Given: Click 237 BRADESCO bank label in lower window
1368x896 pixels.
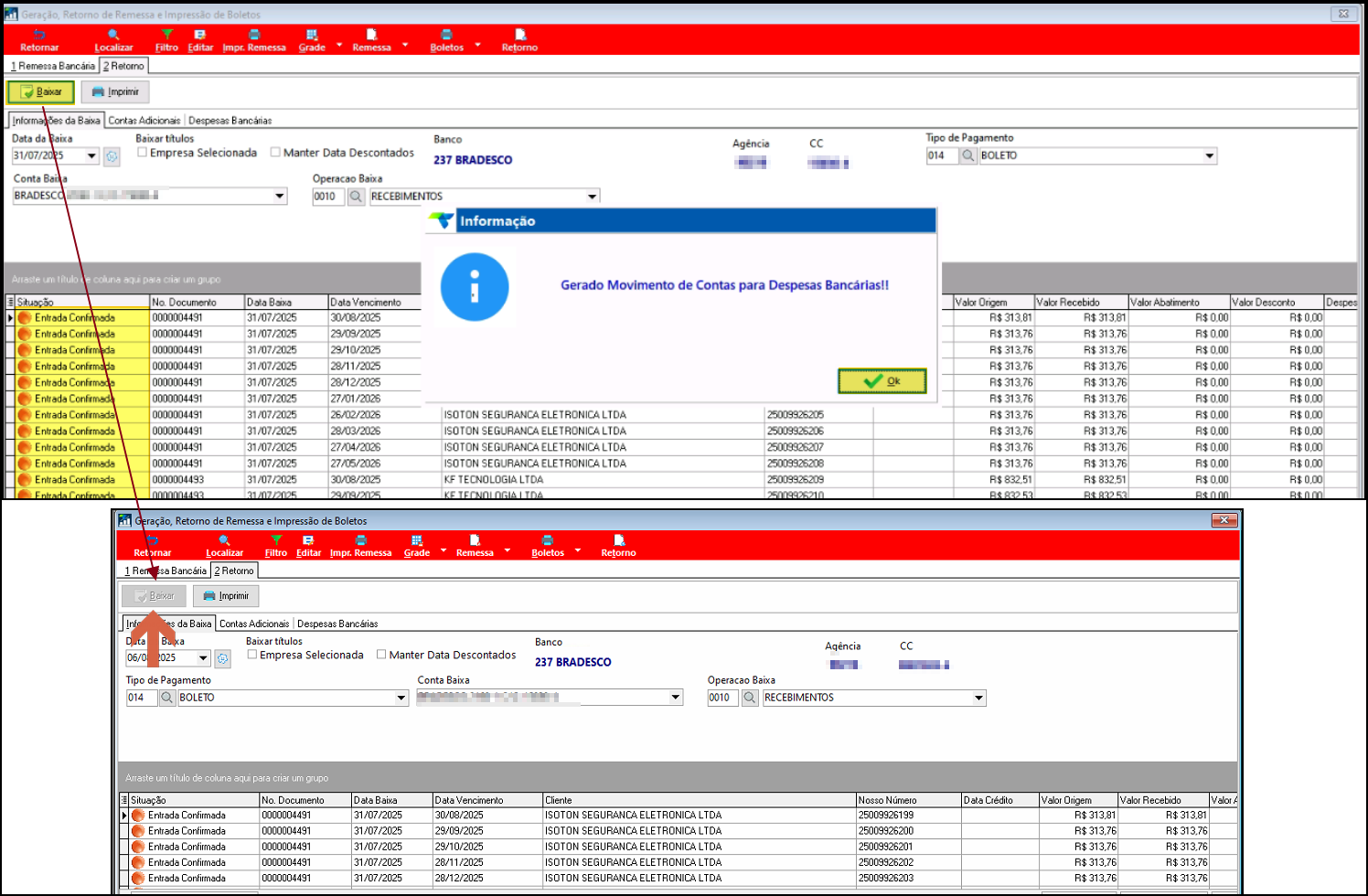Looking at the screenshot, I should coord(573,662).
